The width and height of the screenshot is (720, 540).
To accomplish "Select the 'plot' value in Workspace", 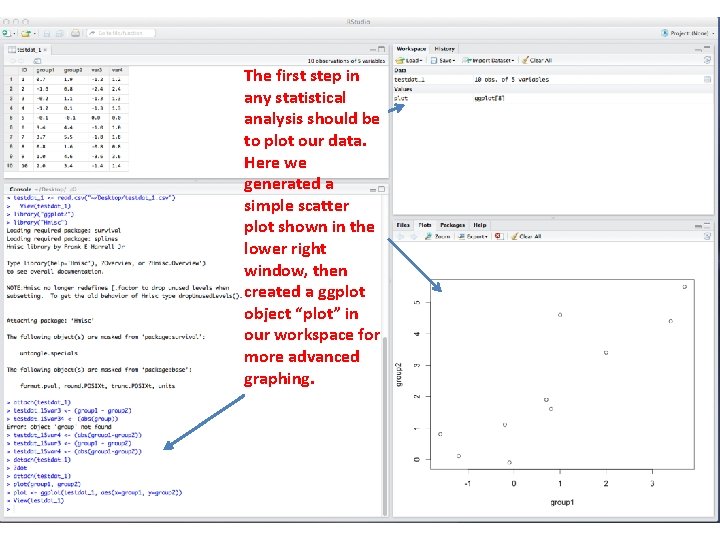I will click(x=401, y=98).
